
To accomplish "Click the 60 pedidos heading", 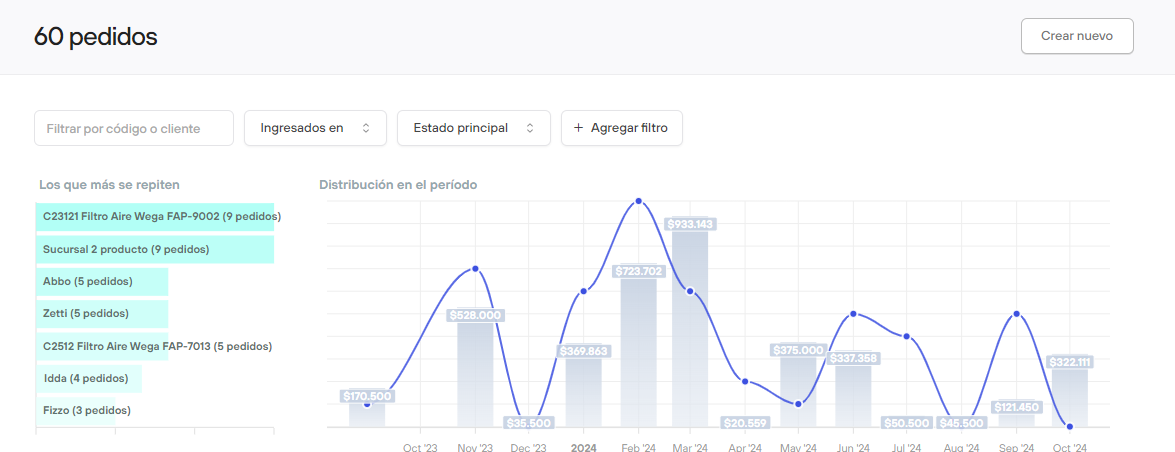I will coord(96,36).
